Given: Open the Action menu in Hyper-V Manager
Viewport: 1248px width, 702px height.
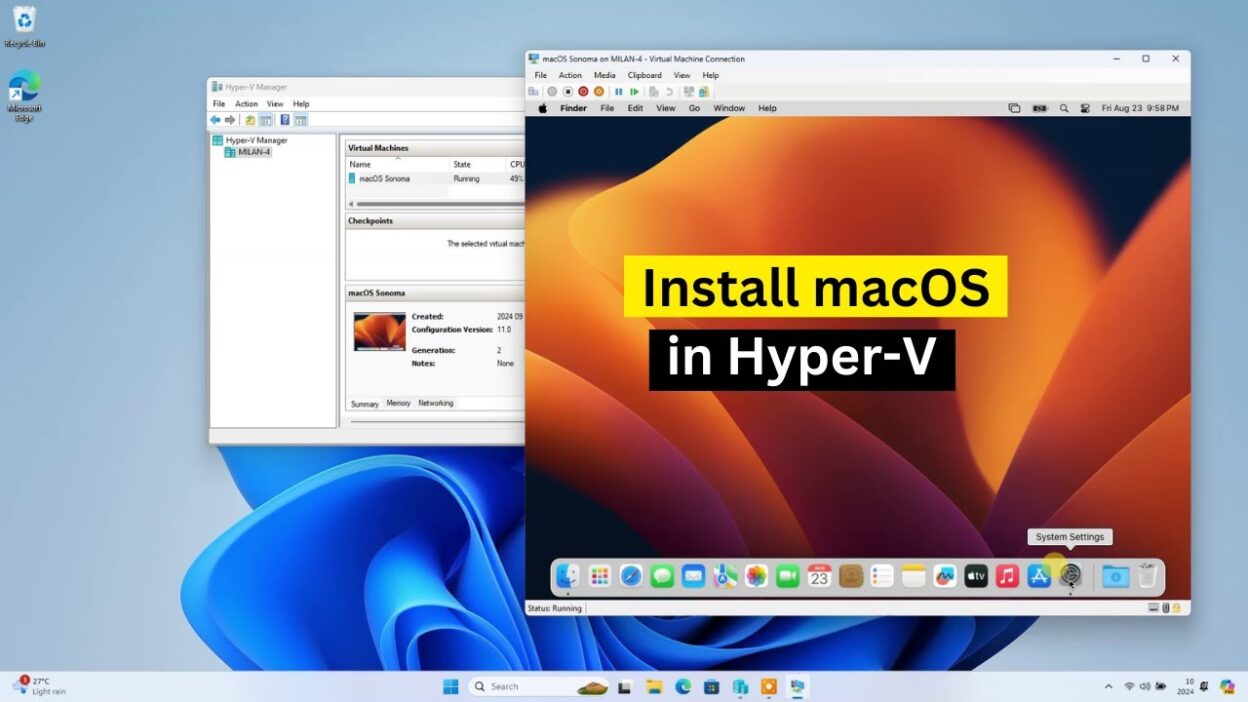Looking at the screenshot, I should (x=246, y=104).
